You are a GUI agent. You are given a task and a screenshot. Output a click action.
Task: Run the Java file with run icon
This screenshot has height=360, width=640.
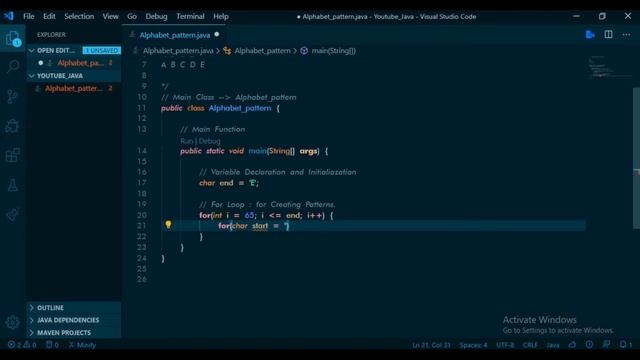590,35
